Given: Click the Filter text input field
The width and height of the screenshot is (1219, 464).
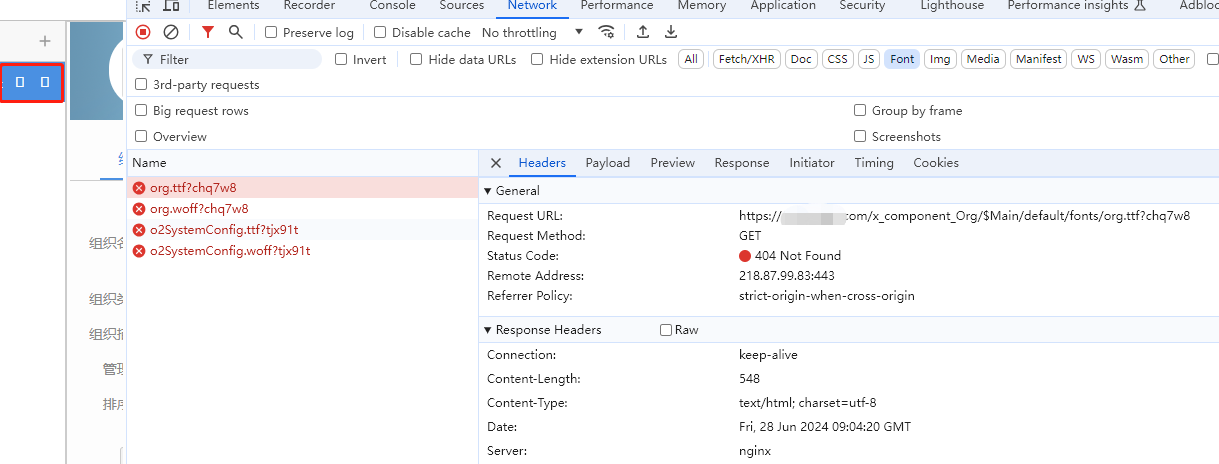Looking at the screenshot, I should click(235, 60).
